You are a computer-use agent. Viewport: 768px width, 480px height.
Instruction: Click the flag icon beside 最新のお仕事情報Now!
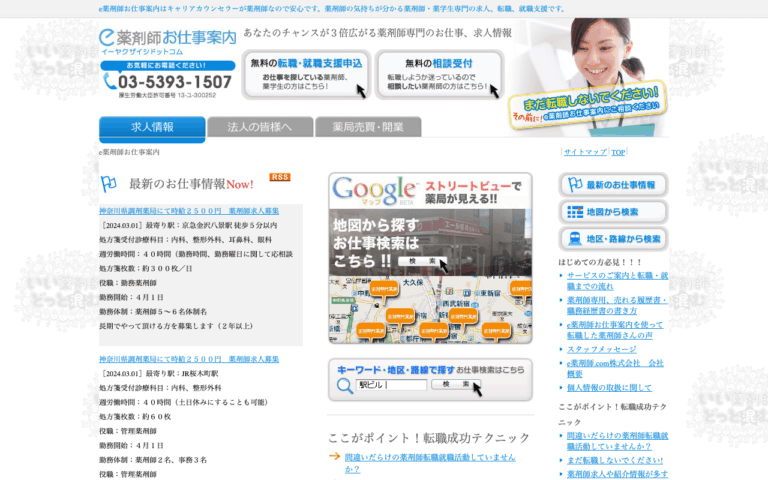pyautogui.click(x=109, y=184)
